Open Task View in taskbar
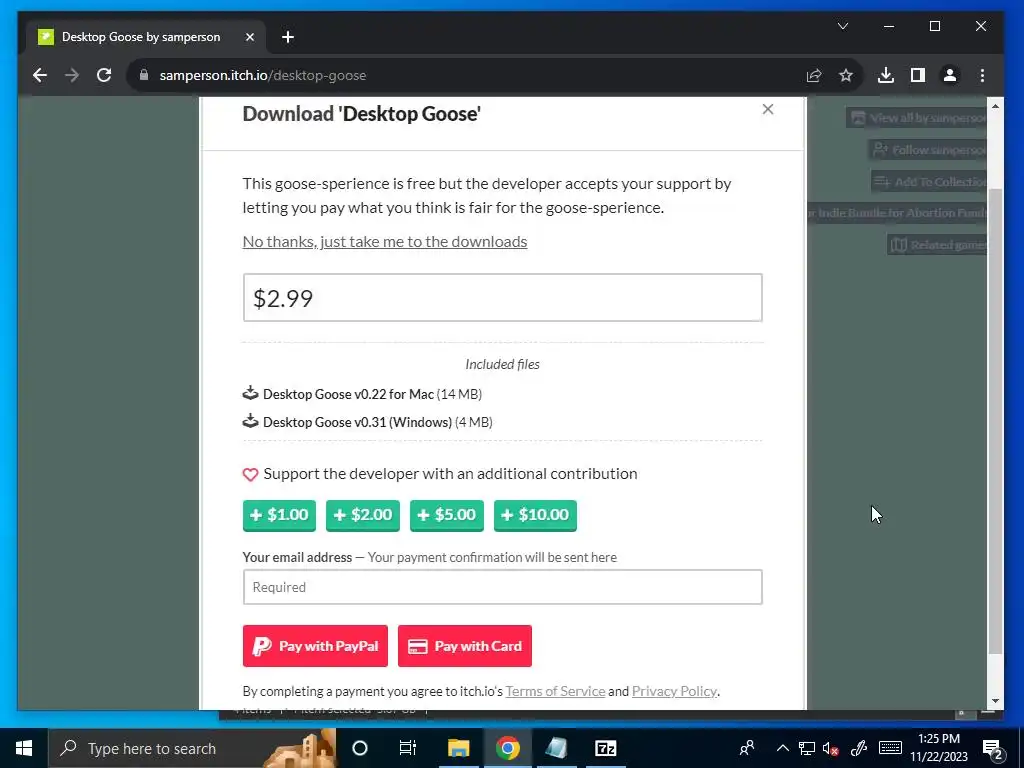Image resolution: width=1024 pixels, height=768 pixels. coord(408,748)
